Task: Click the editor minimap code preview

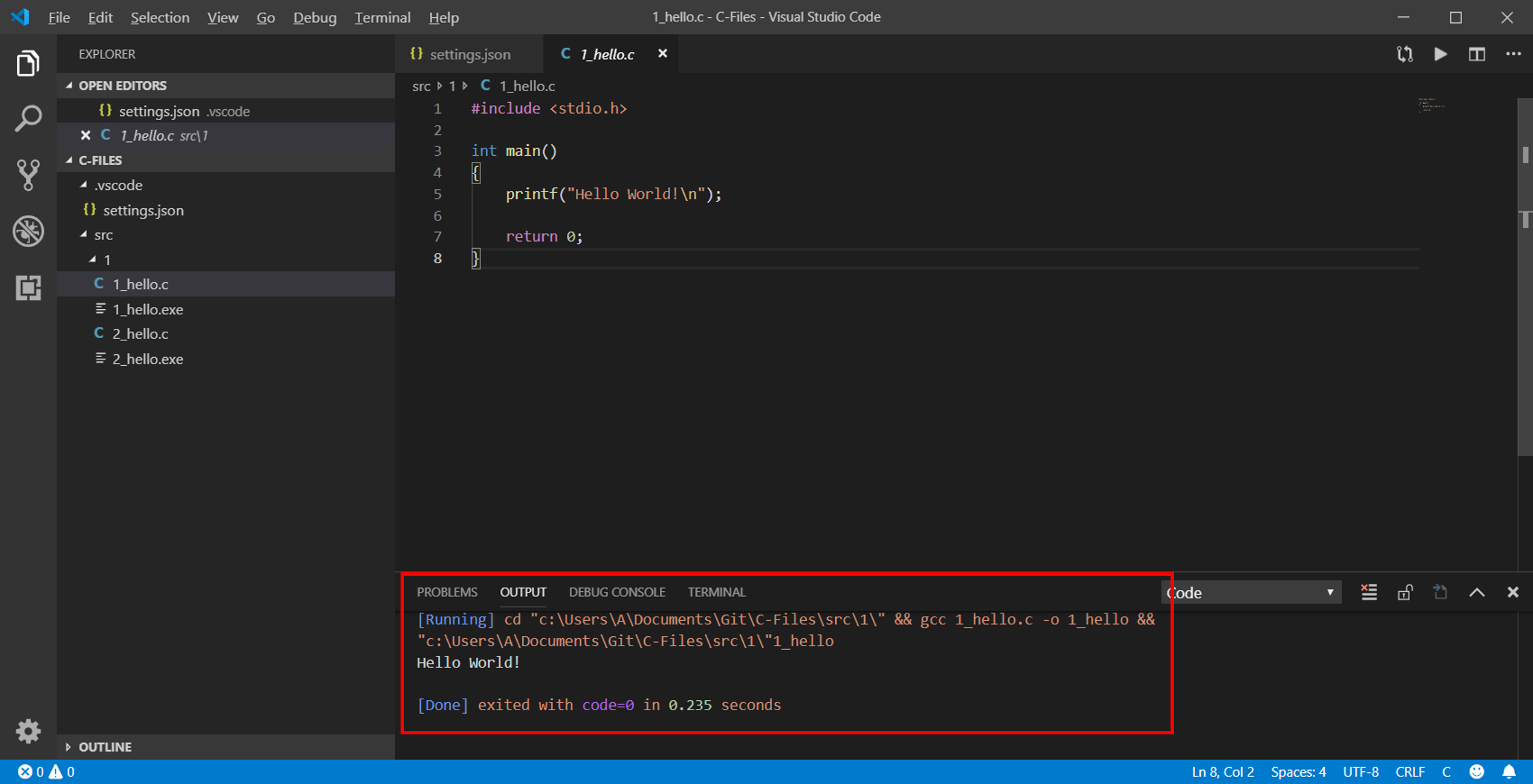Action: pos(1431,106)
